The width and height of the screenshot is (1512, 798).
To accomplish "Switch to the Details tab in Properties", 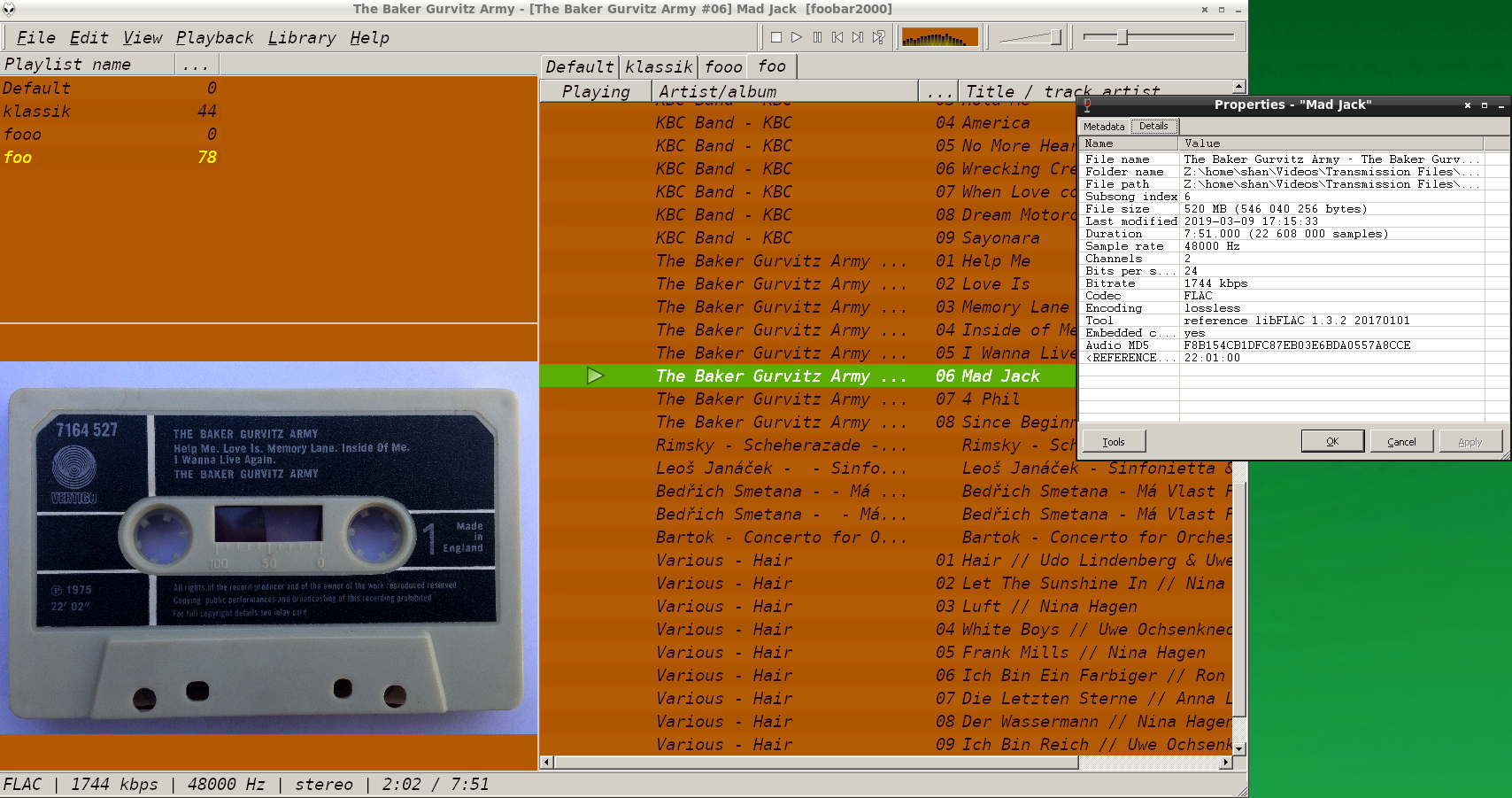I will (1153, 127).
